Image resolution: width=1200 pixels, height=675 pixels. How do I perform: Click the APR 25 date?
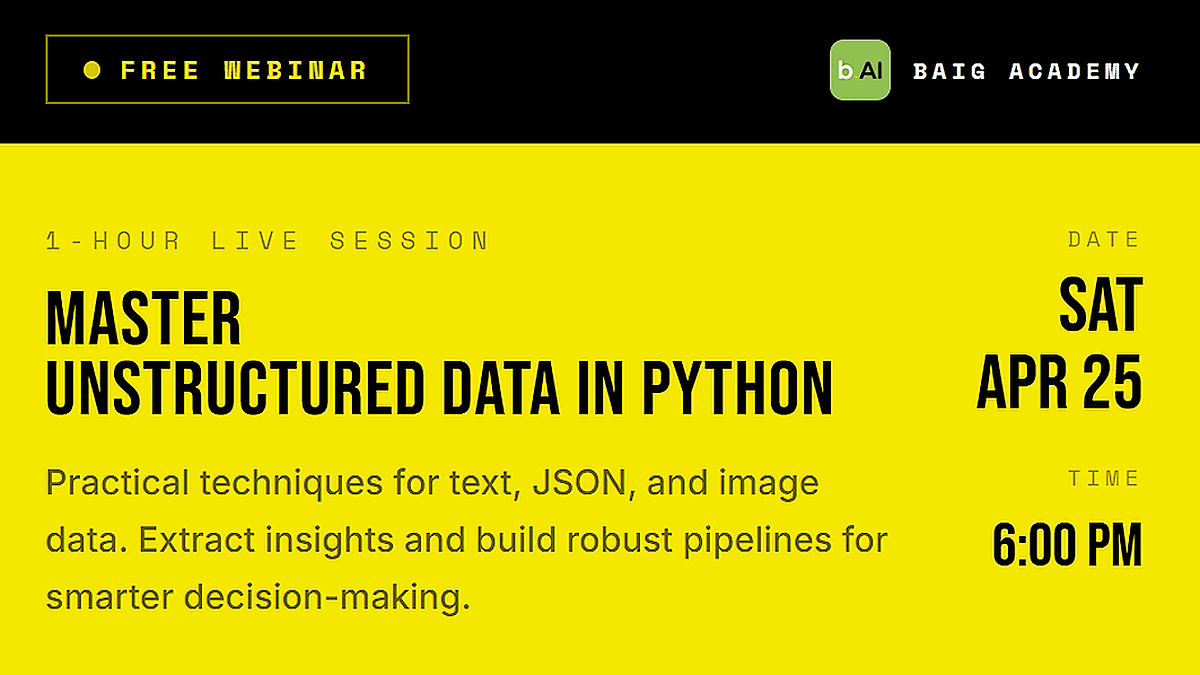coord(1059,381)
